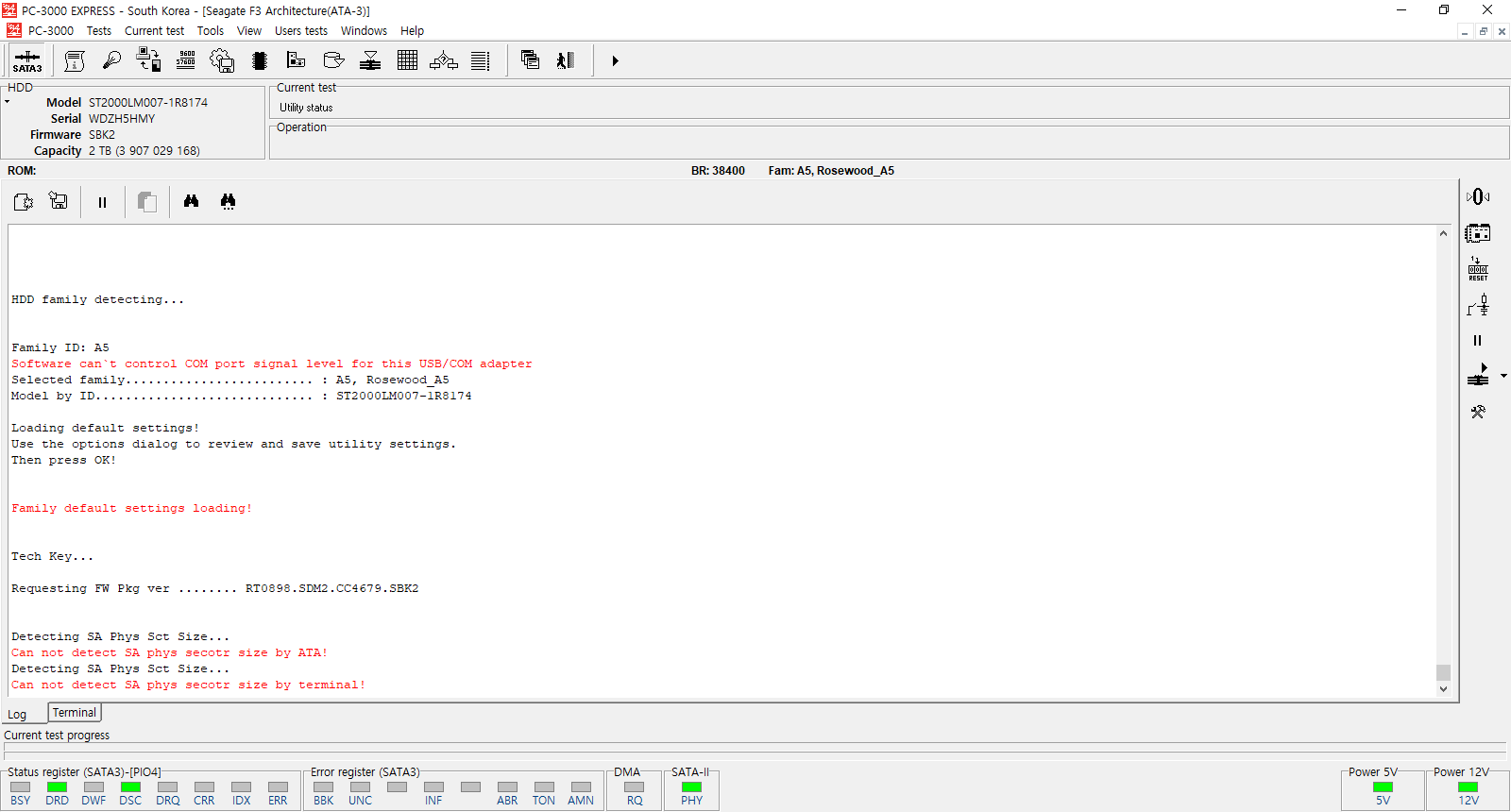This screenshot has height=812, width=1511.
Task: Click the DSC status indicator
Action: click(130, 787)
